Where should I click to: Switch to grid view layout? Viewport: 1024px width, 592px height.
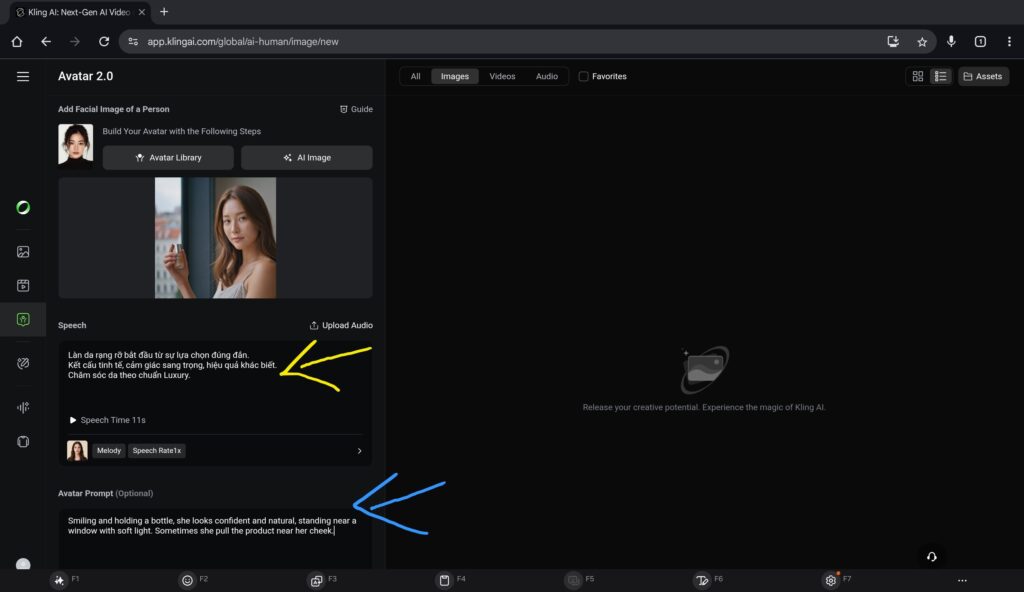click(x=918, y=76)
